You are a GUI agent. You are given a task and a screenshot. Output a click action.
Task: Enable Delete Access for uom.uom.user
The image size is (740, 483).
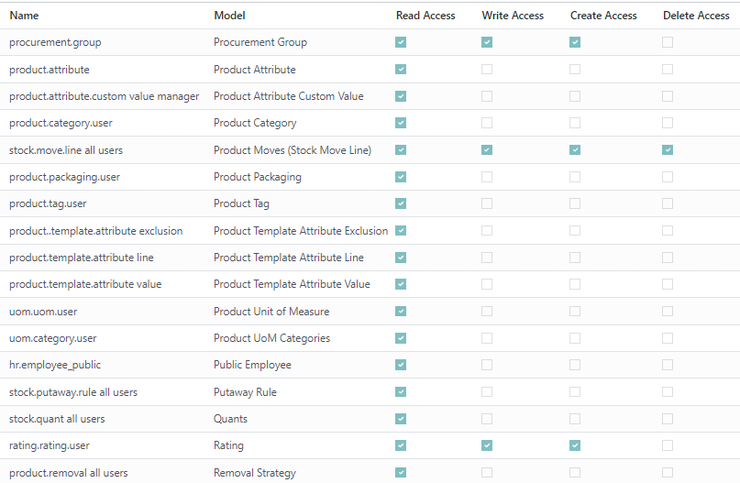click(x=667, y=311)
